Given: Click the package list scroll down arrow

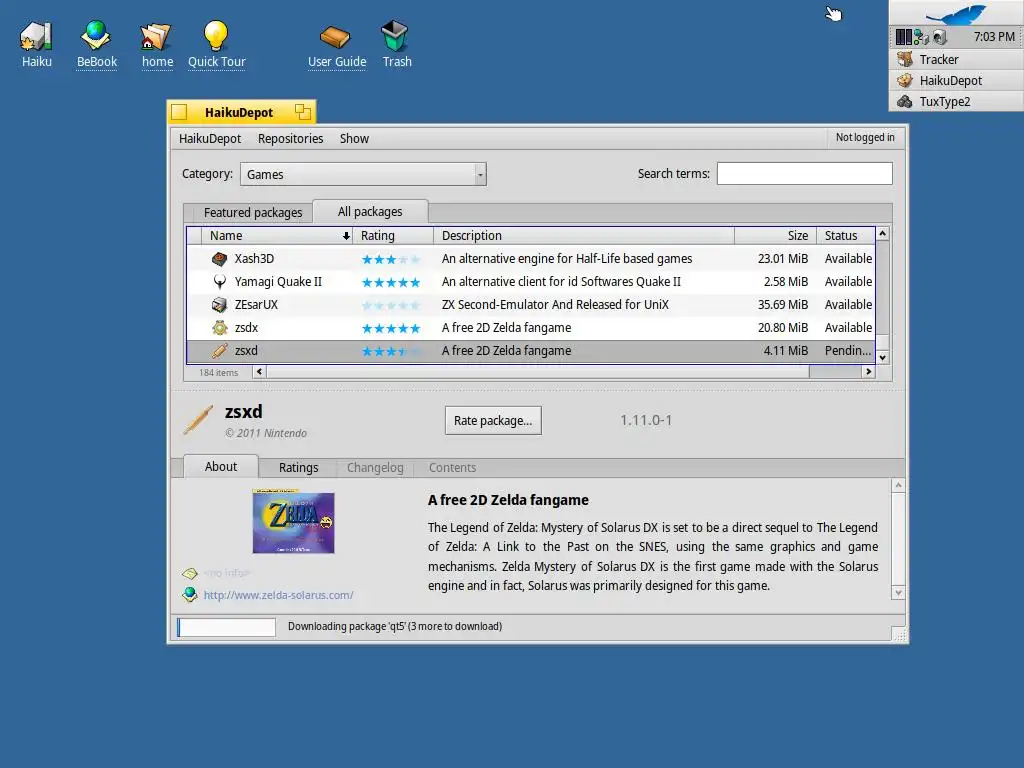Looking at the screenshot, I should point(882,357).
